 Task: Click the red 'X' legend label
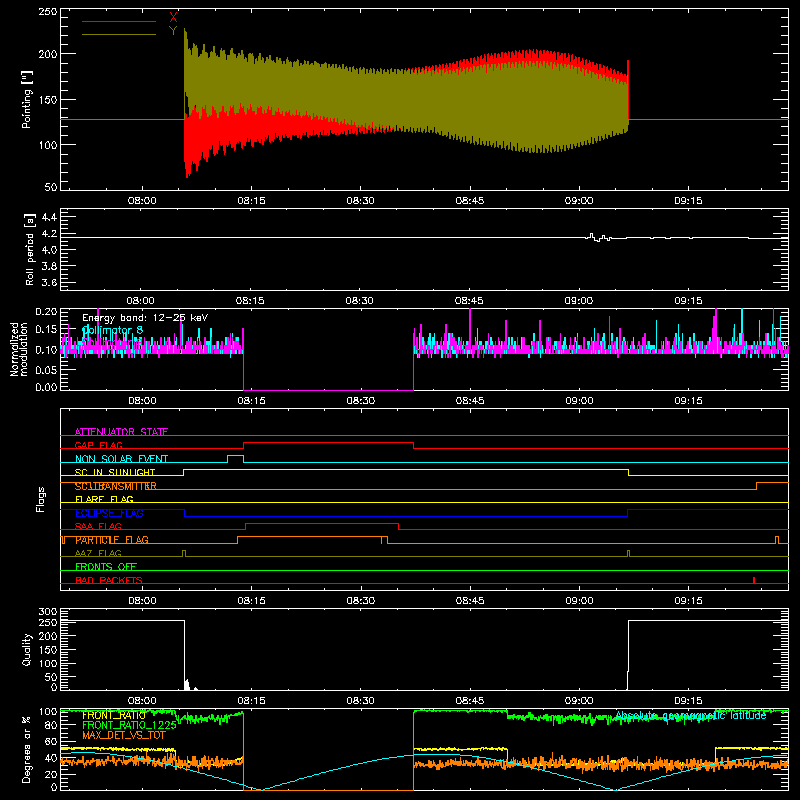(173, 17)
